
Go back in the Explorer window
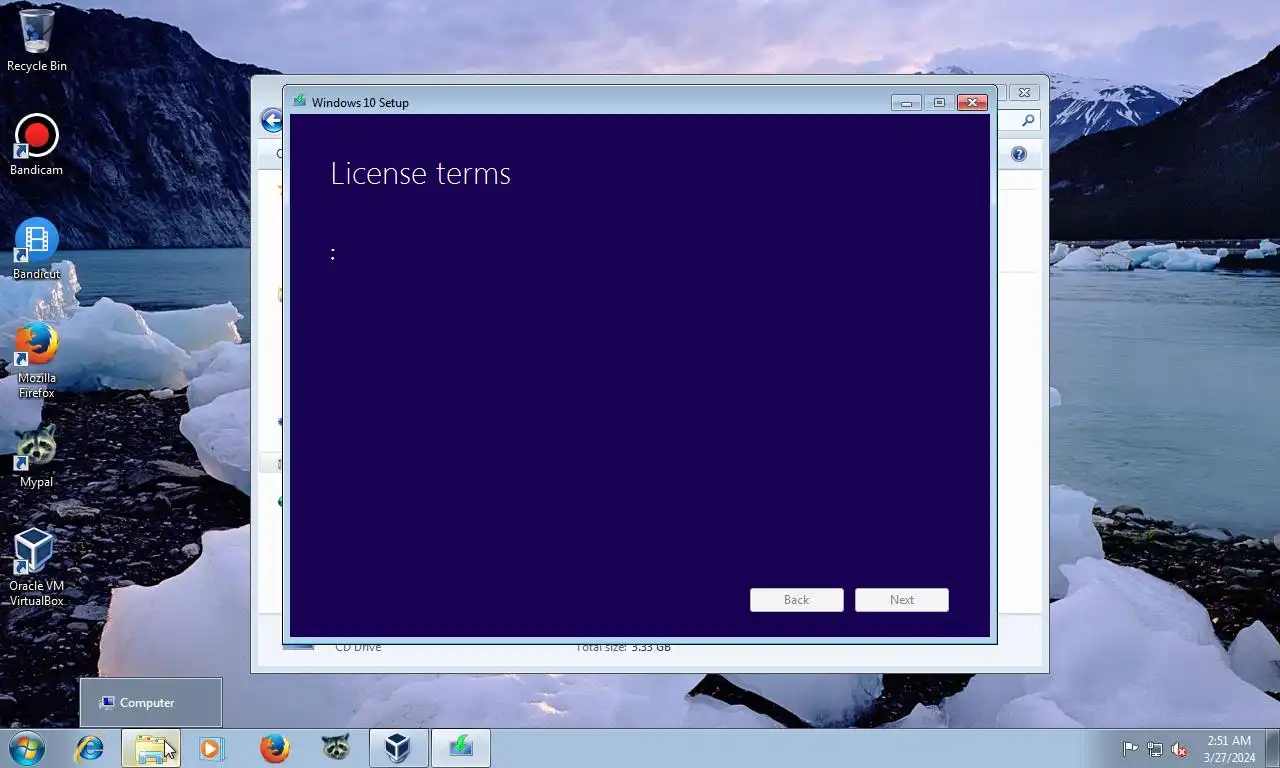point(271,121)
